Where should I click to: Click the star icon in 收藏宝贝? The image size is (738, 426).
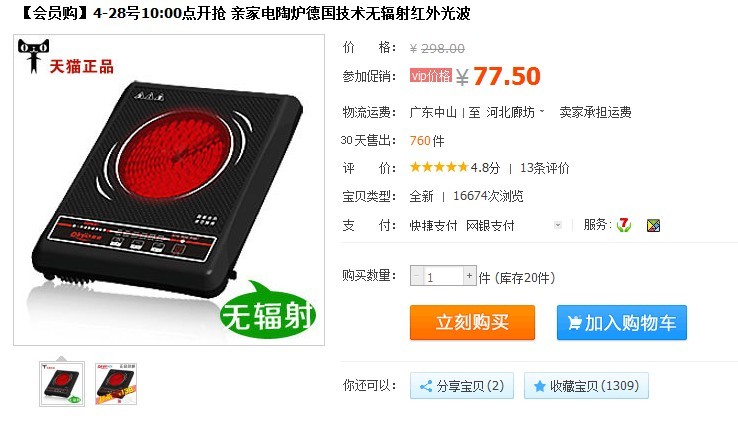point(540,386)
